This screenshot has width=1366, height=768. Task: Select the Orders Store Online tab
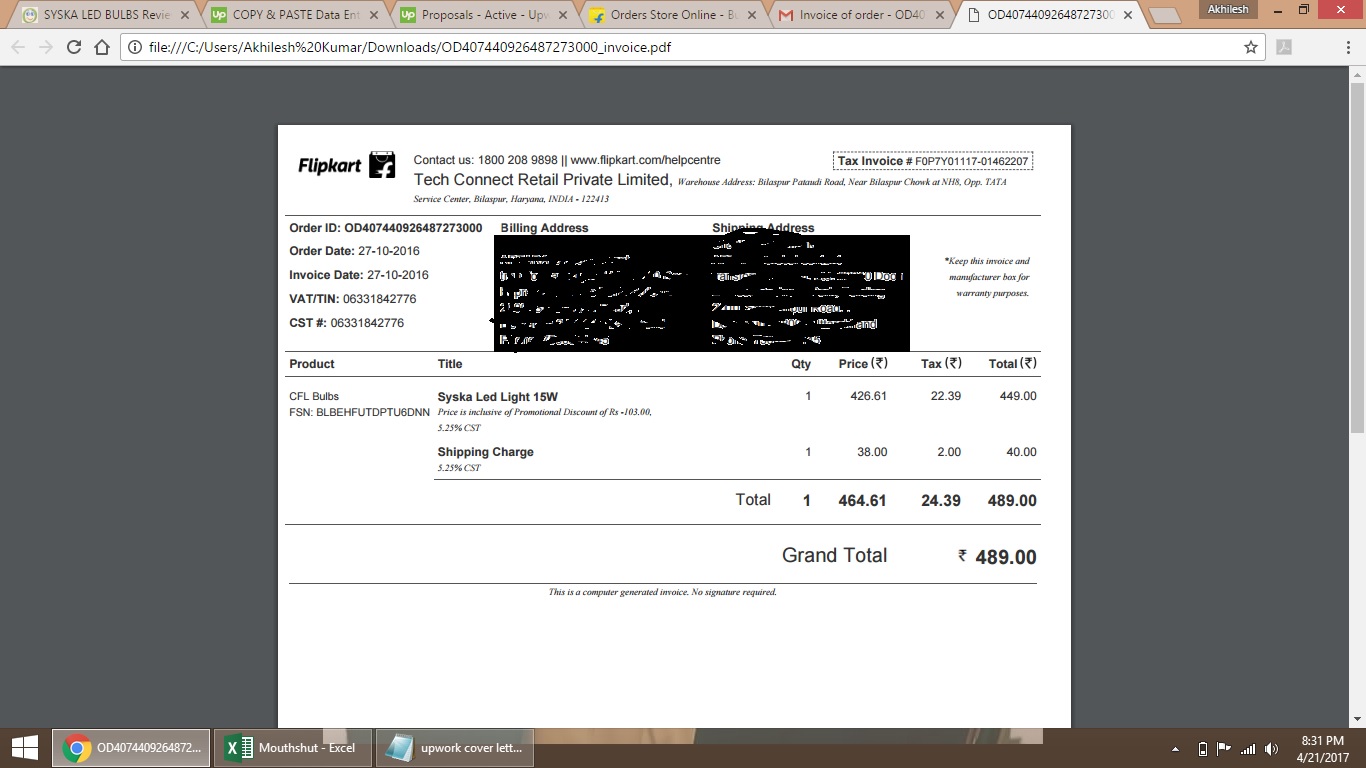tap(668, 15)
